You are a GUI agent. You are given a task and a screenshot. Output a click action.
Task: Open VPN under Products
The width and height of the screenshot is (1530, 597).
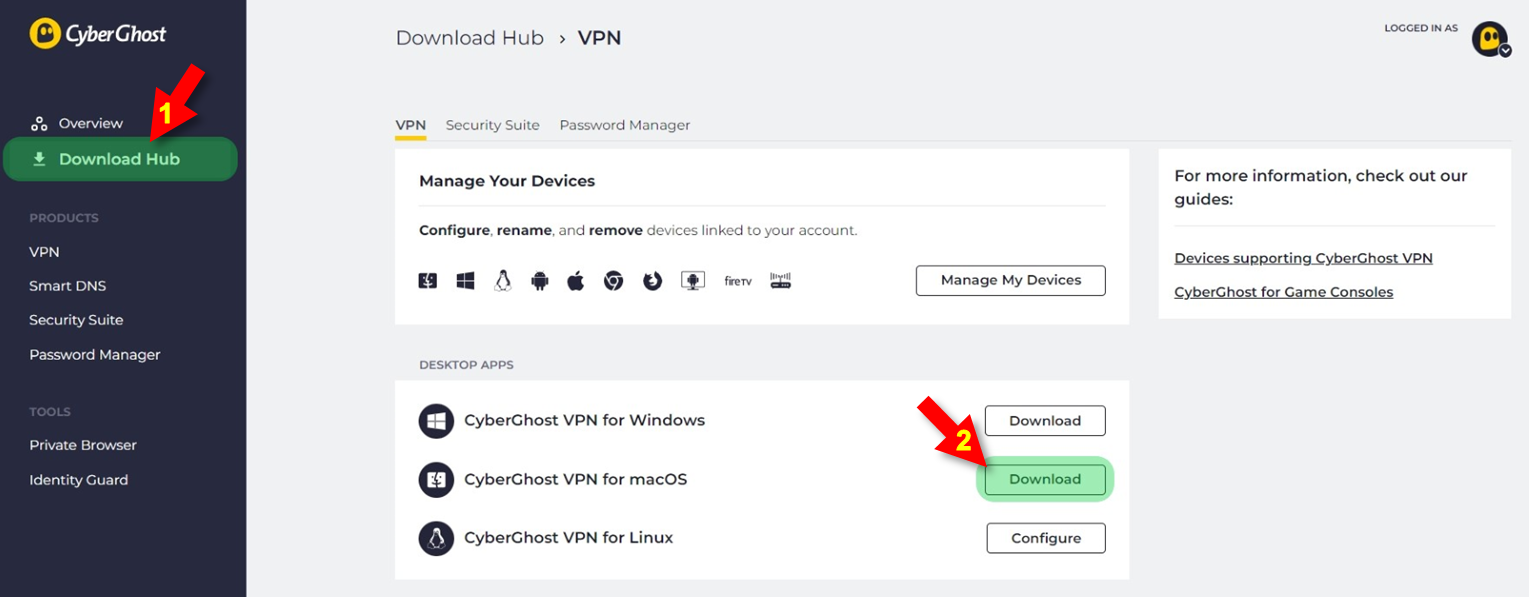[44, 252]
